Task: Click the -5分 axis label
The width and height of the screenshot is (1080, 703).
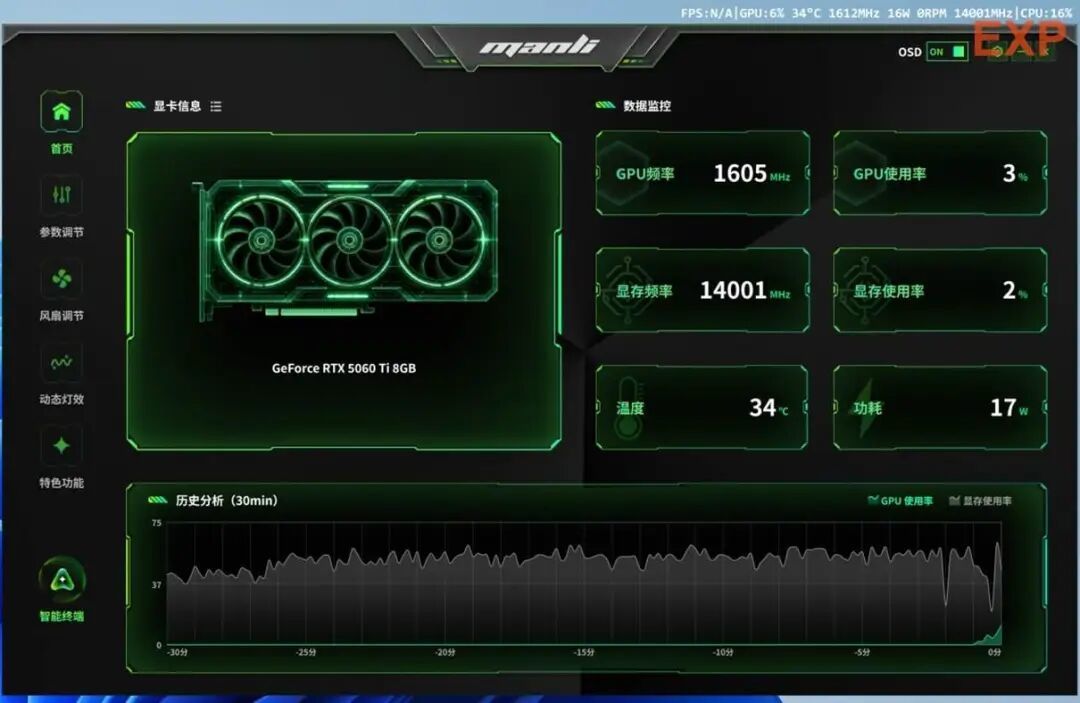Action: 862,652
